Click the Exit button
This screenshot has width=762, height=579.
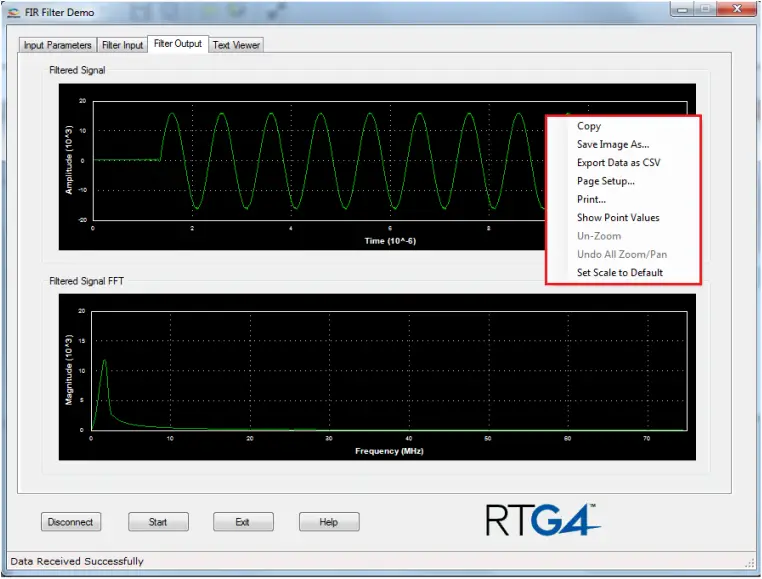click(x=243, y=522)
